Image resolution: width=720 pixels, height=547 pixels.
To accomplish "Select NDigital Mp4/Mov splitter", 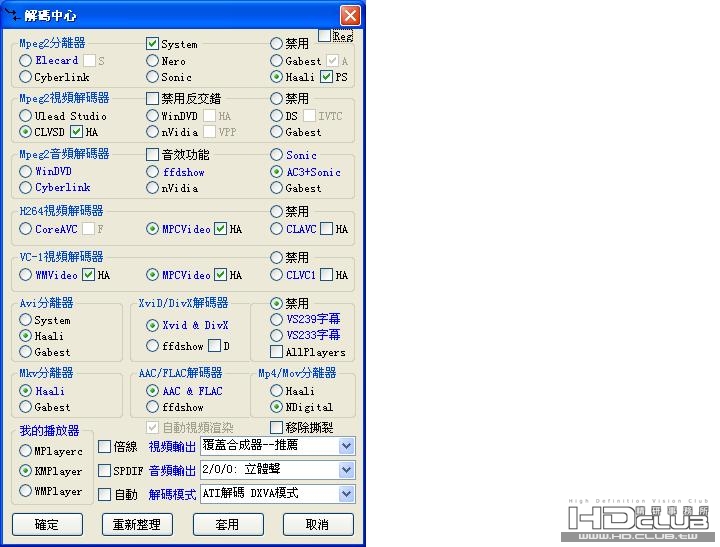I will pyautogui.click(x=276, y=406).
